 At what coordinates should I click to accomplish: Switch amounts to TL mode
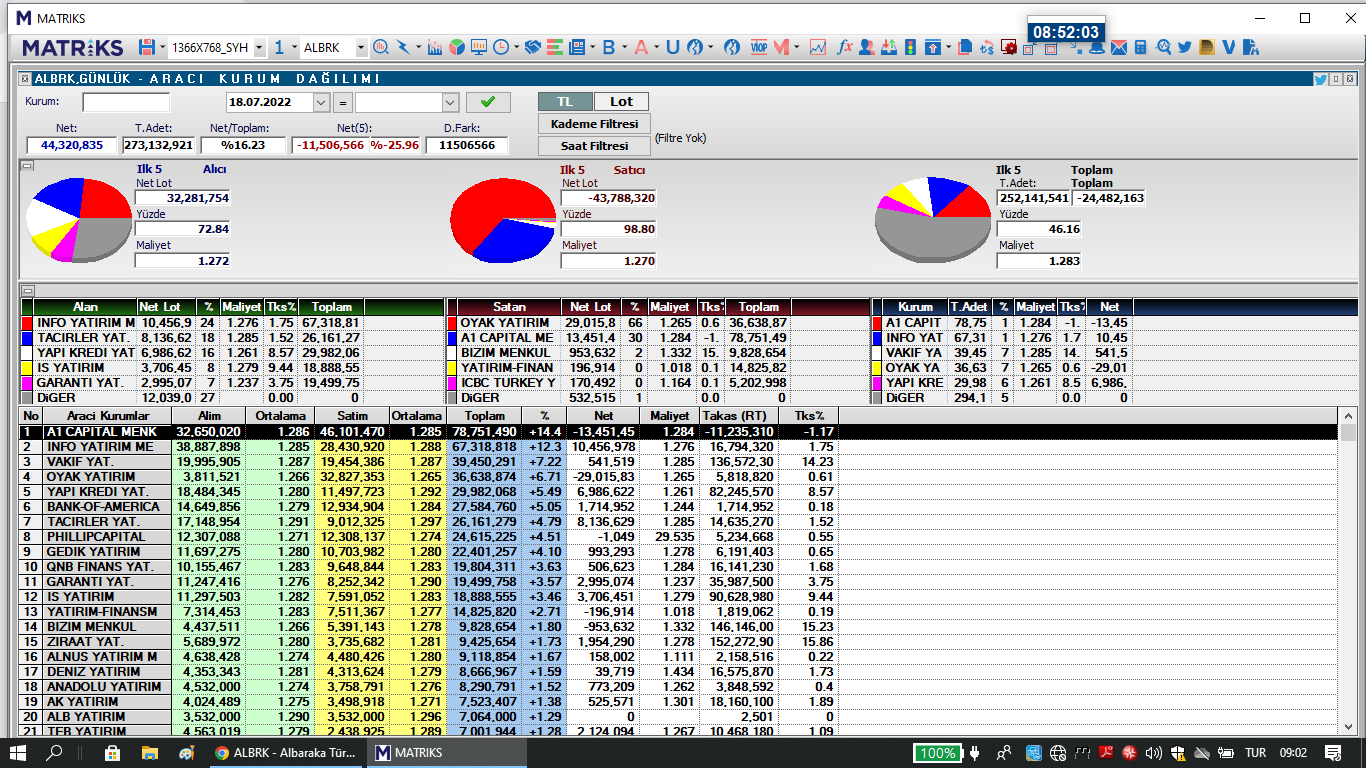(565, 101)
